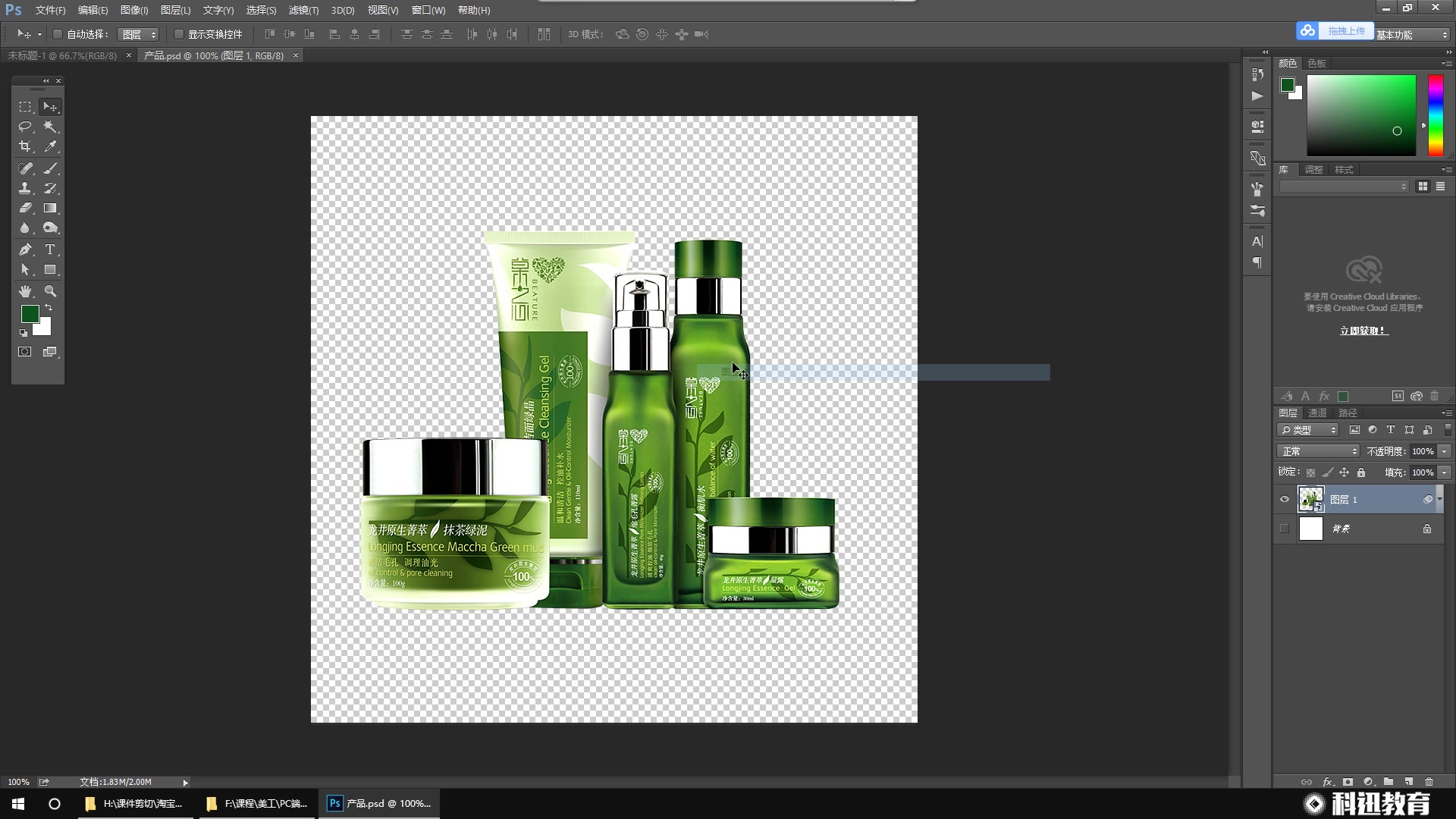The height and width of the screenshot is (819, 1456).
Task: Open the 不透明度 opacity slider arrow
Action: (x=1445, y=451)
